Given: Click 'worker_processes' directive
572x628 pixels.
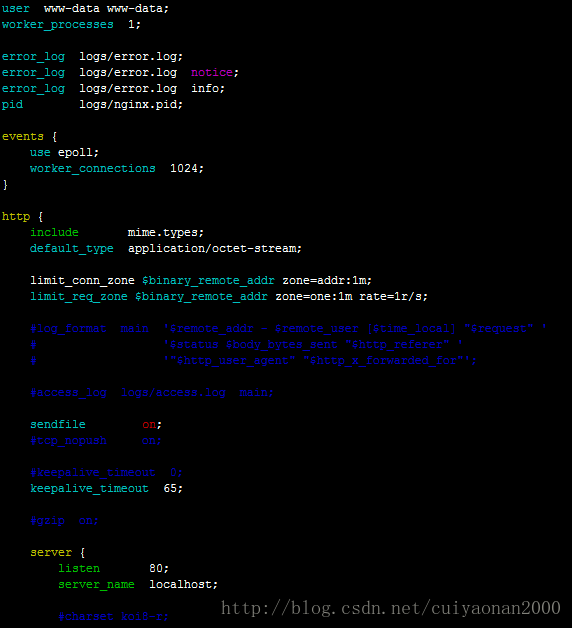Looking at the screenshot, I should click(x=58, y=24).
